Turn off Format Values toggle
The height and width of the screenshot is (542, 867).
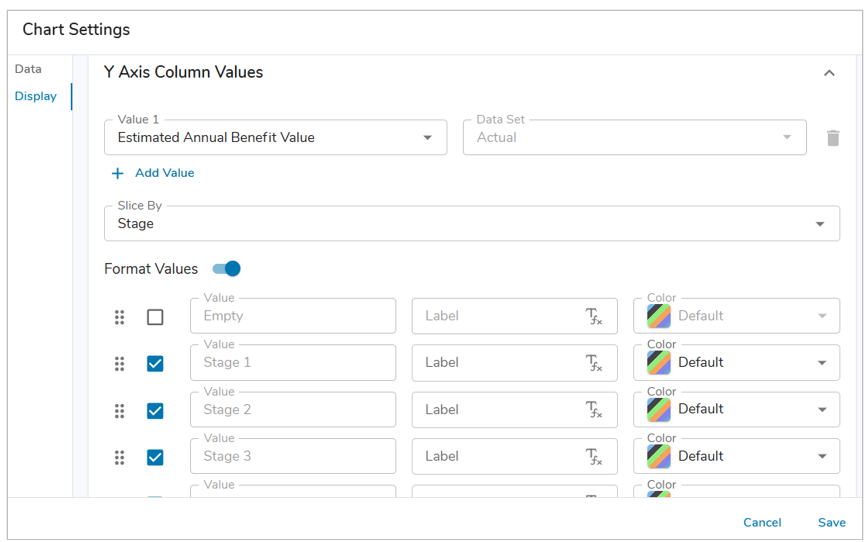coord(227,269)
